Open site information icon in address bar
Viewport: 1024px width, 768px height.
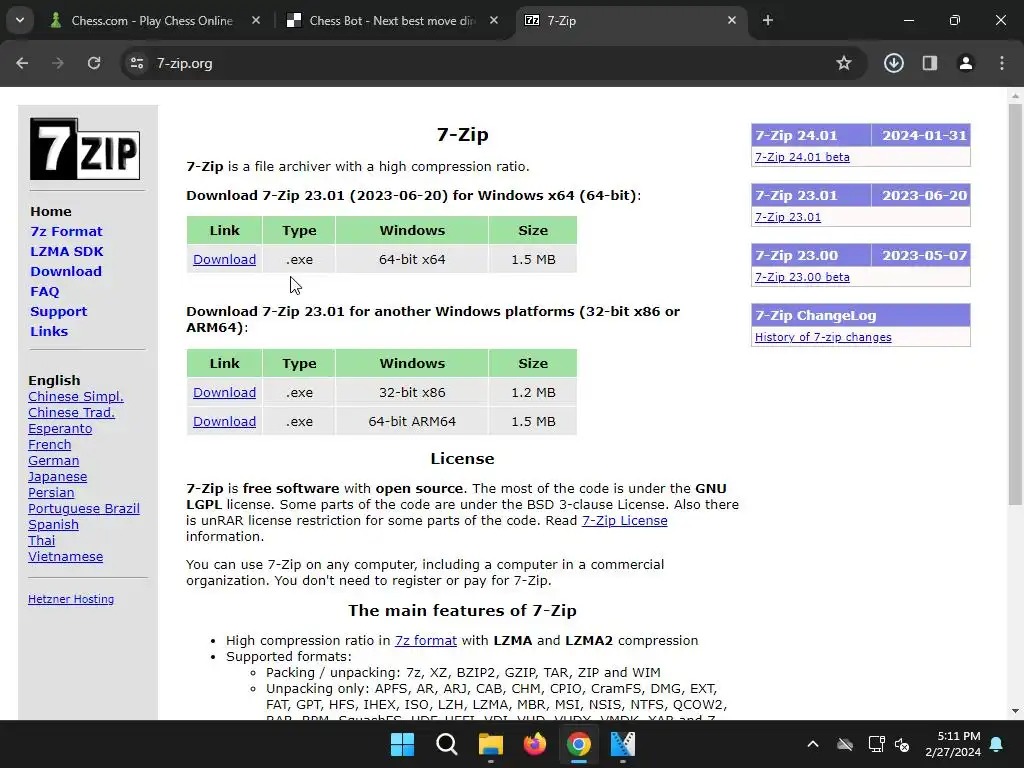[136, 63]
